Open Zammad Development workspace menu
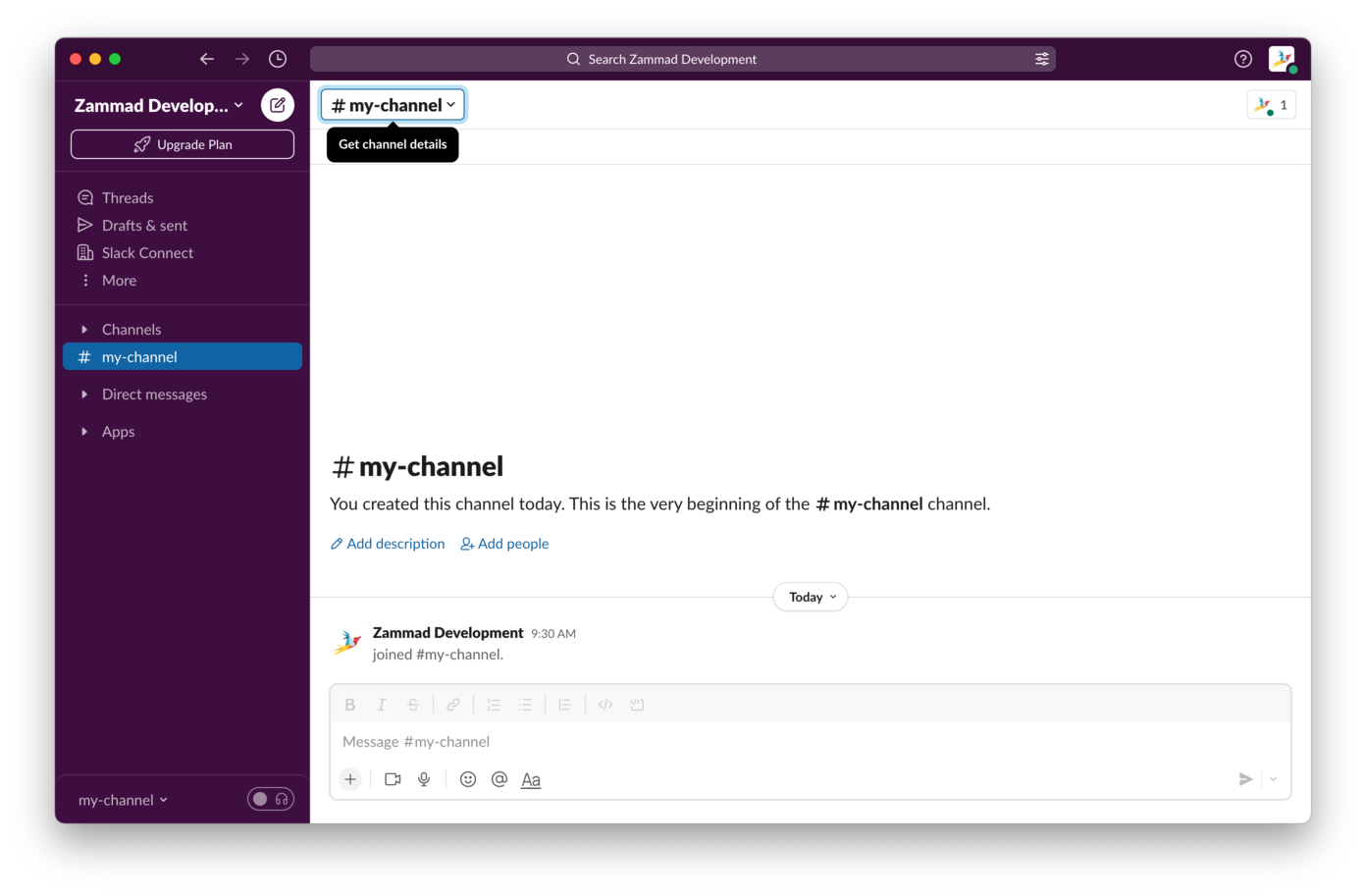 coord(159,105)
